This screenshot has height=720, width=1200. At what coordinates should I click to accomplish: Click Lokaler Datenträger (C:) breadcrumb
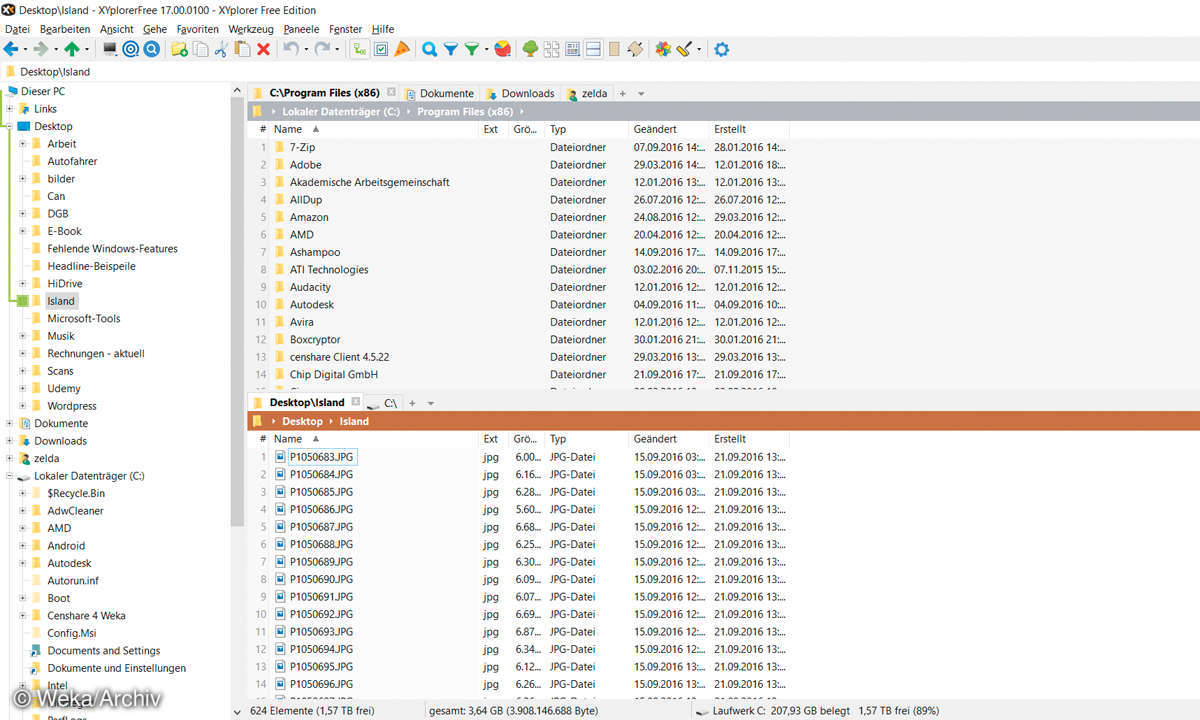coord(341,112)
